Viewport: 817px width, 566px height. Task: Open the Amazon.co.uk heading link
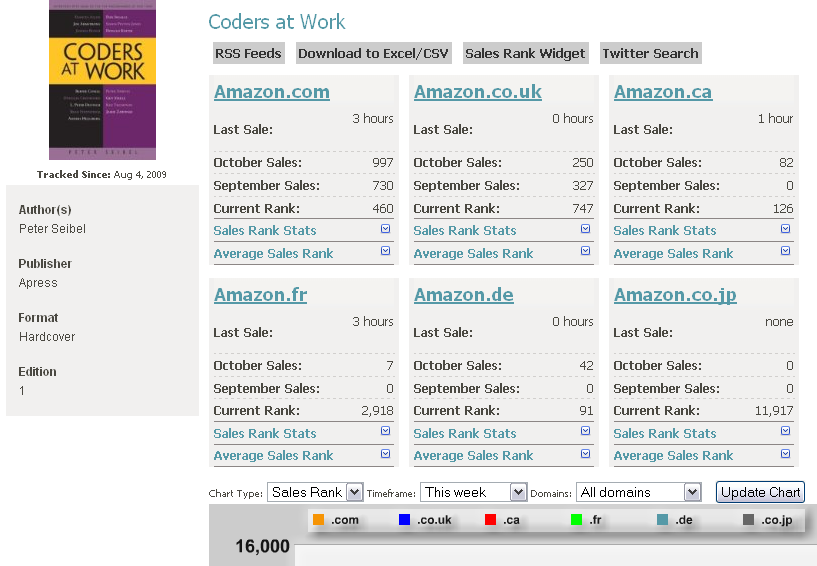(x=478, y=92)
